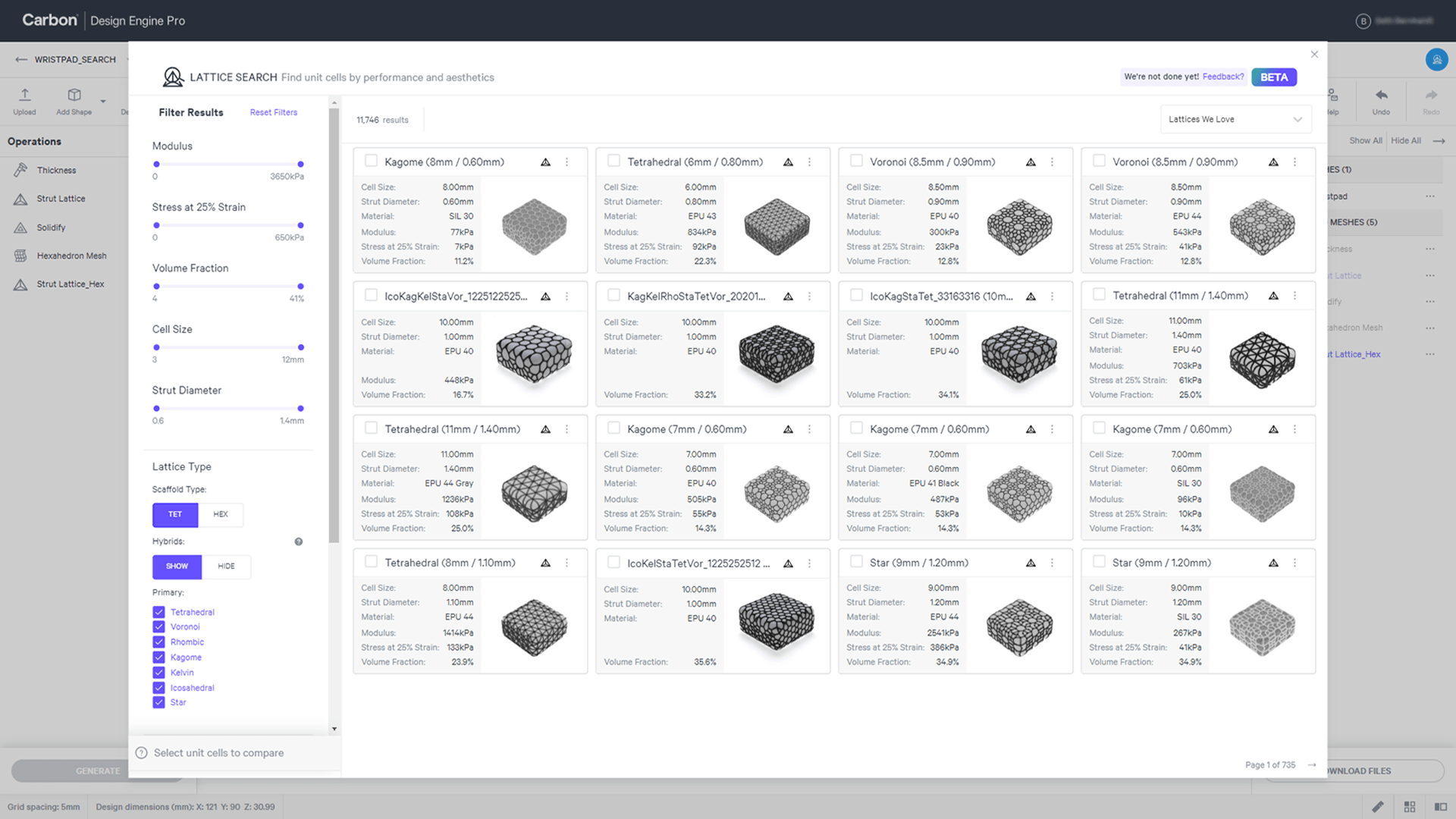Uncheck the Star primary lattice type
Image resolution: width=1456 pixels, height=819 pixels.
(x=158, y=702)
